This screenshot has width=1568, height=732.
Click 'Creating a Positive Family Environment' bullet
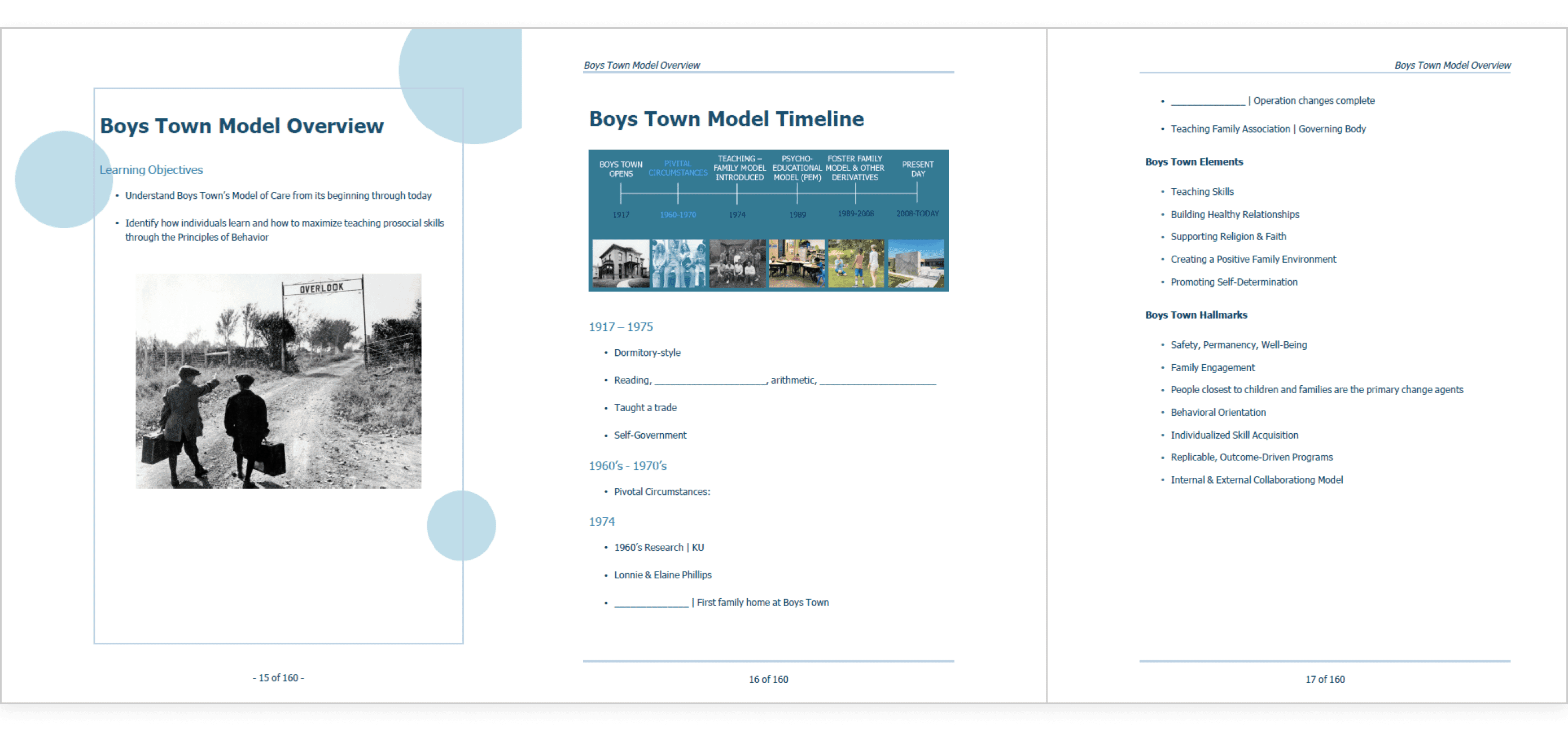[1253, 259]
